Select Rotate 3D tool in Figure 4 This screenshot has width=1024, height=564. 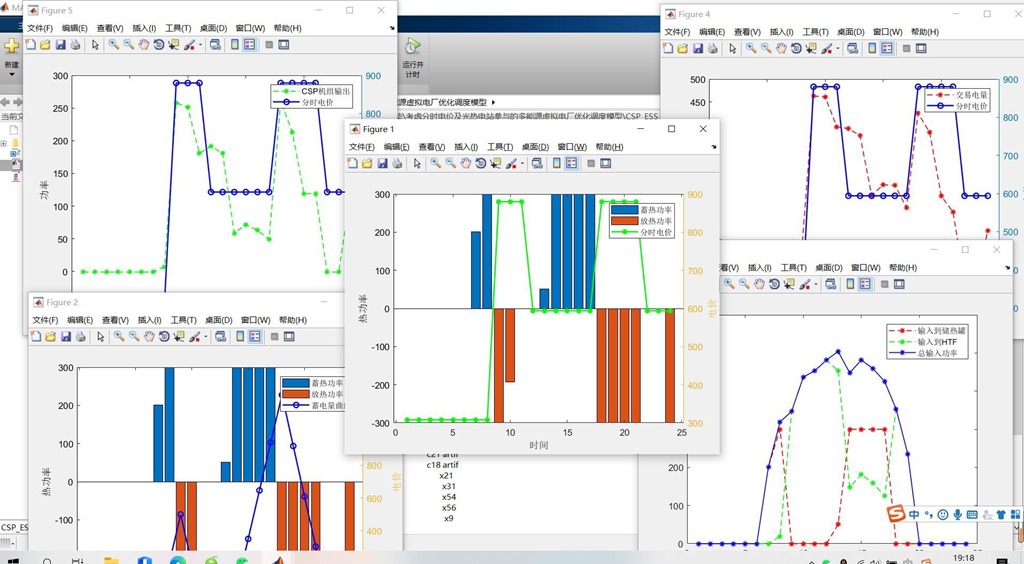pyautogui.click(x=795, y=48)
